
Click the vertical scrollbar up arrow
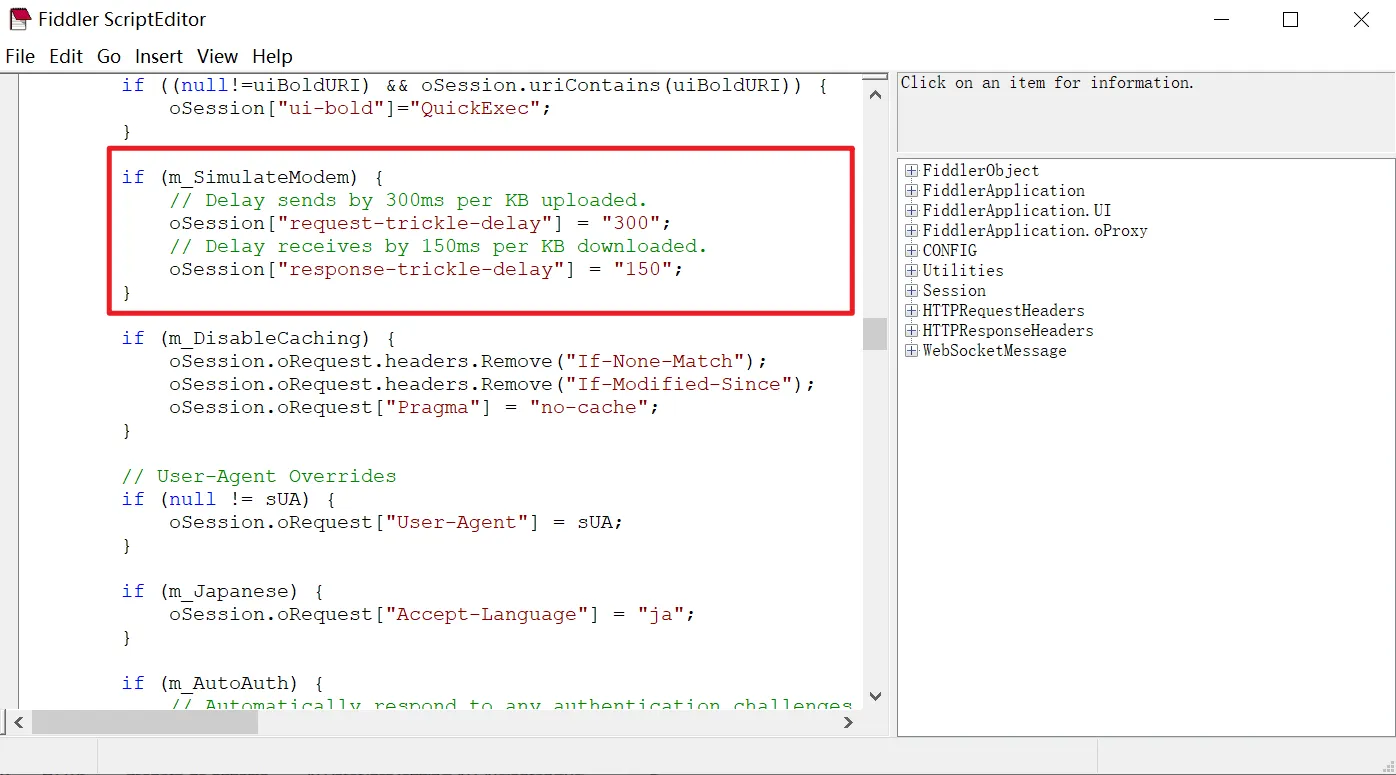coord(875,94)
